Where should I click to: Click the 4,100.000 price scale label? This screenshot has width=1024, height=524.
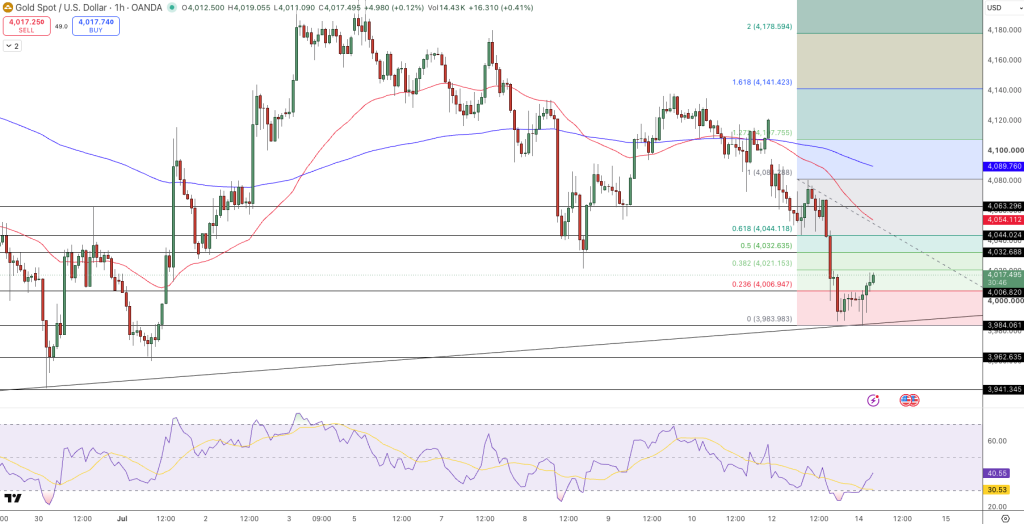click(1004, 150)
